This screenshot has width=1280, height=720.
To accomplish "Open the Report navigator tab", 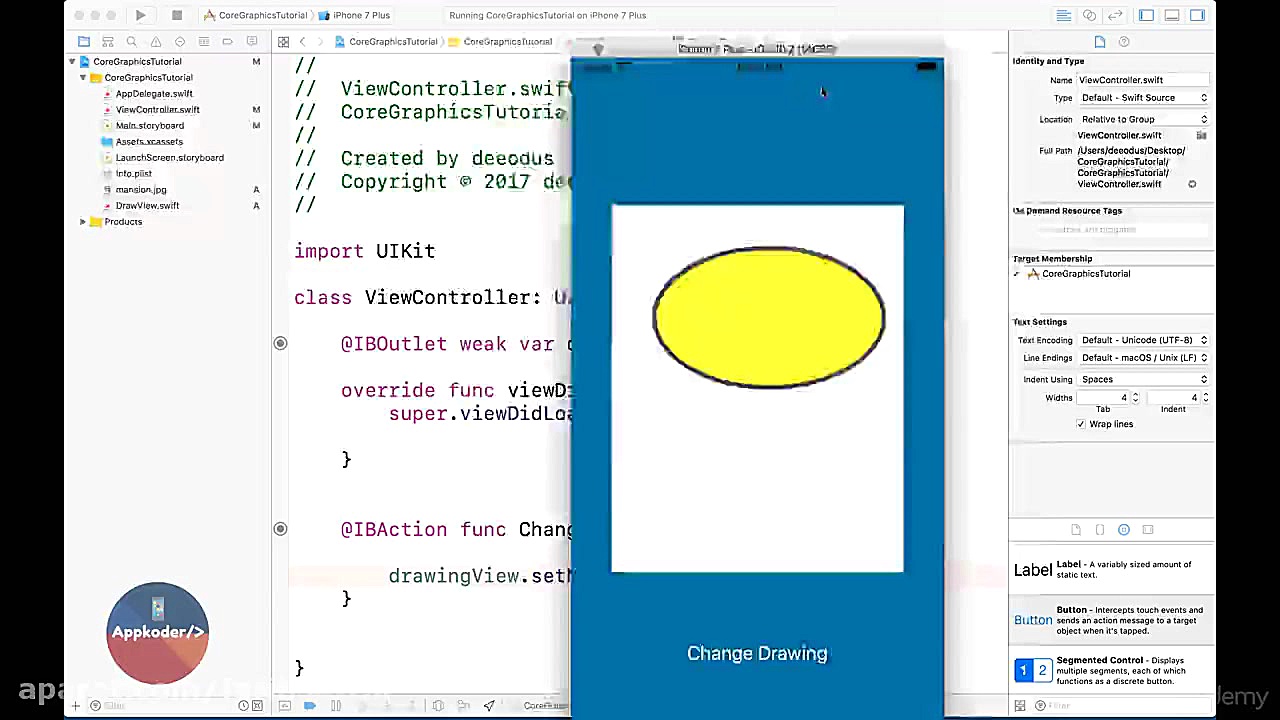I will 252,41.
